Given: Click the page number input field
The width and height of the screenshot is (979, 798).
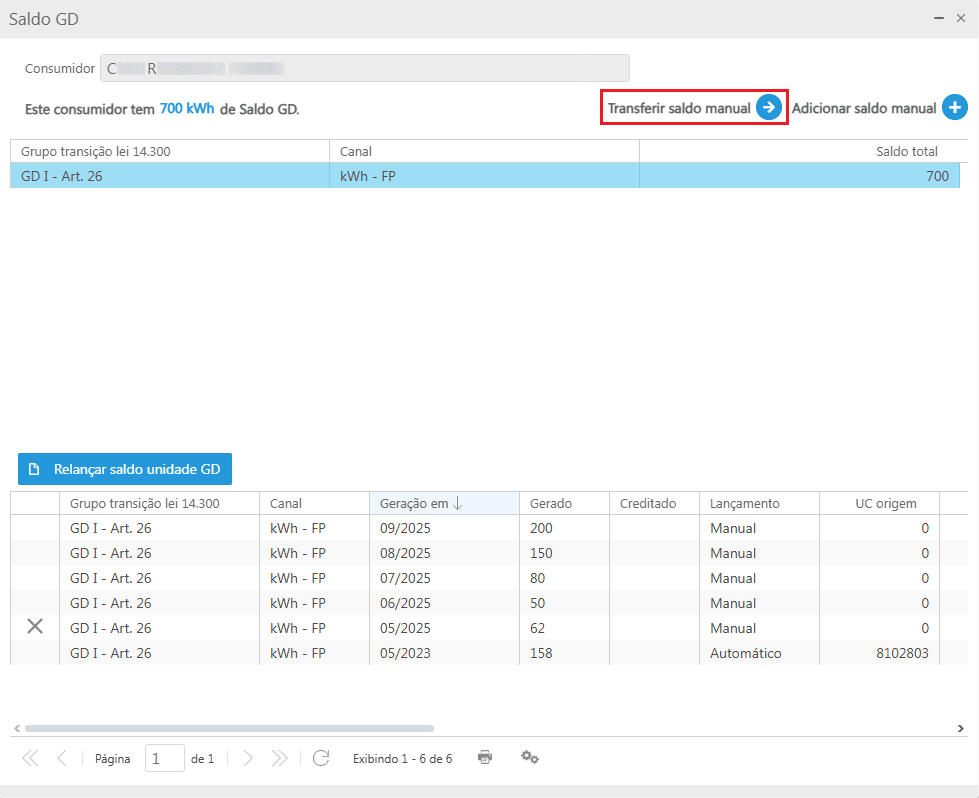Looking at the screenshot, I should 164,758.
